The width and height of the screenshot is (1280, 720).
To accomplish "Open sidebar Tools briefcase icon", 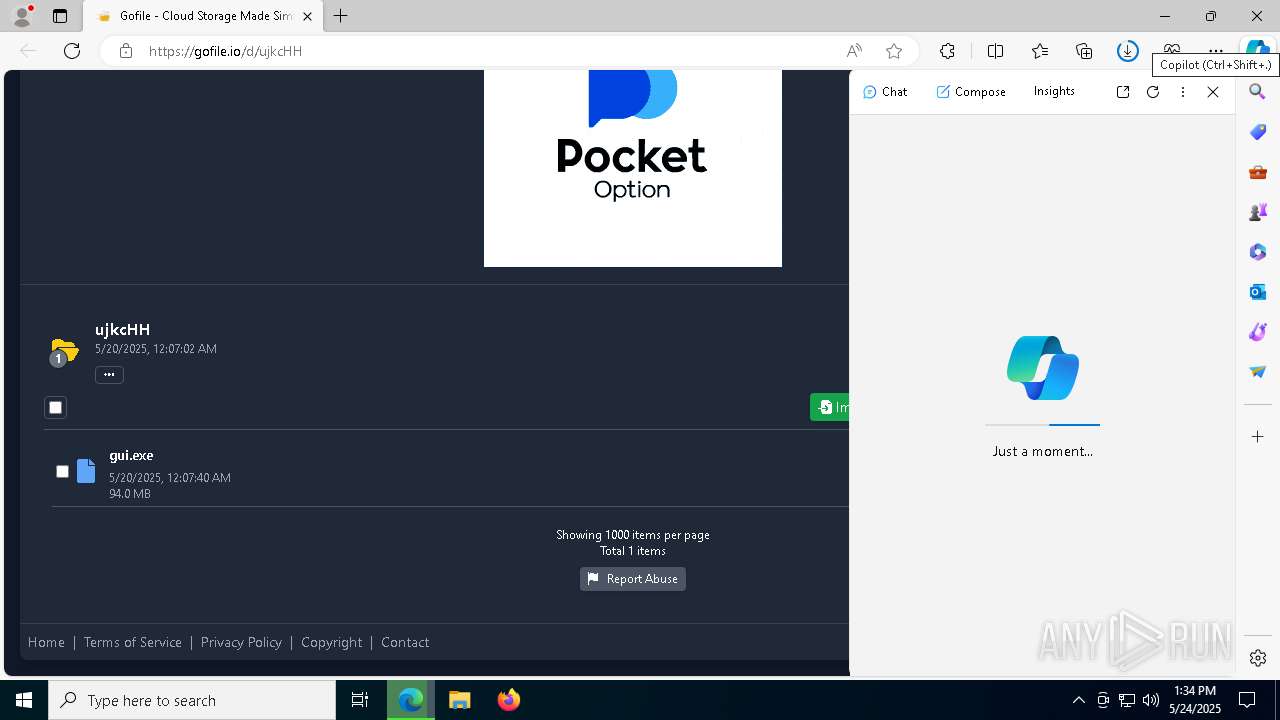I will pos(1258,172).
